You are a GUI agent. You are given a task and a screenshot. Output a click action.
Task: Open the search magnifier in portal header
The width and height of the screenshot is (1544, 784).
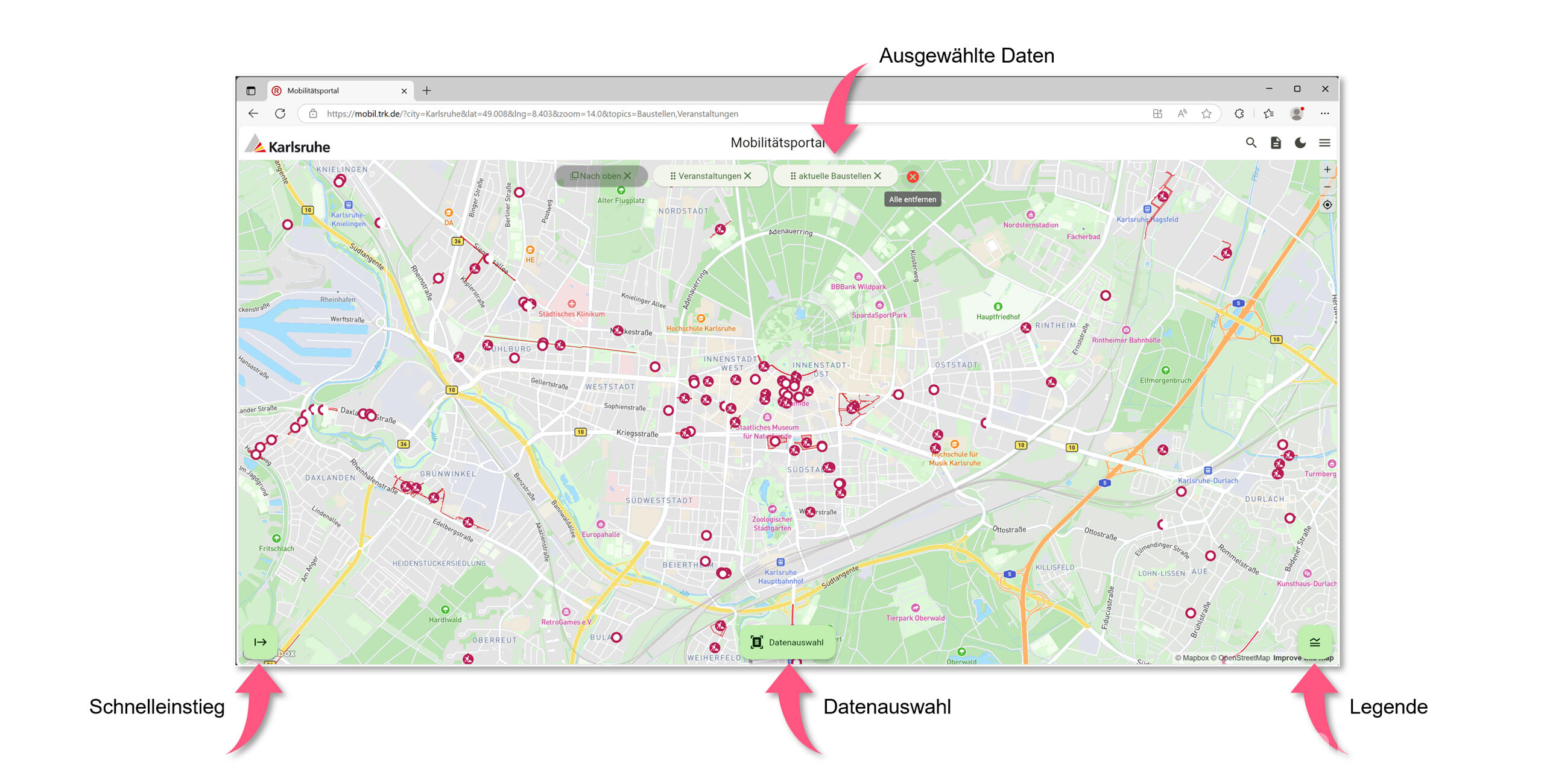1251,143
